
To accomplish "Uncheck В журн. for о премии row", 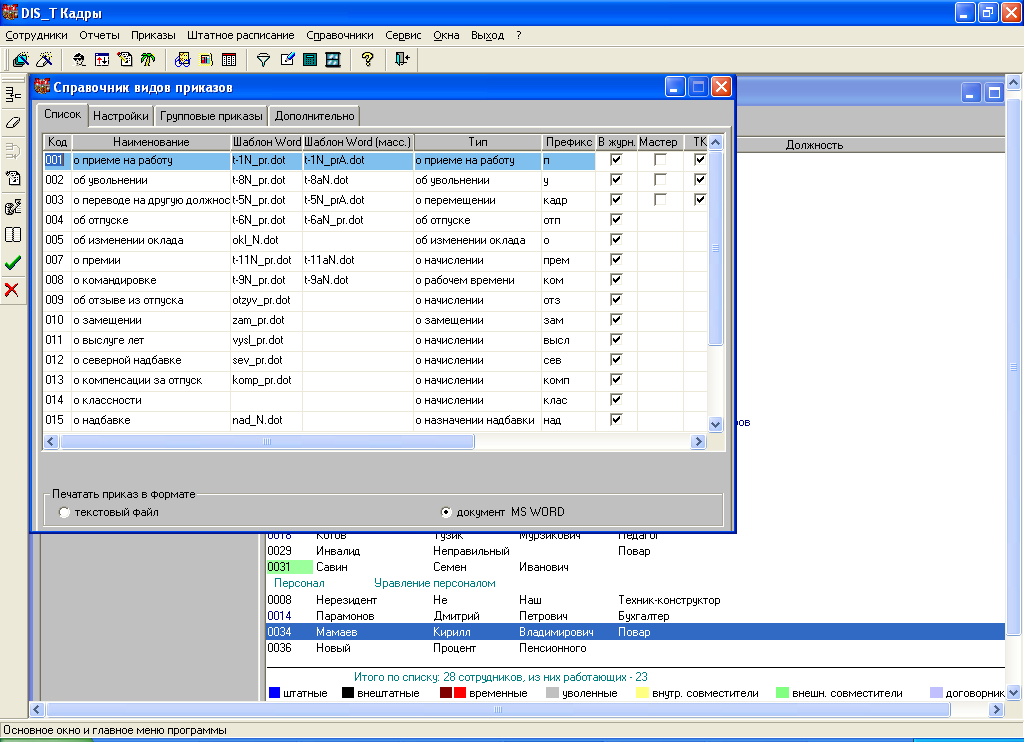I will [617, 260].
